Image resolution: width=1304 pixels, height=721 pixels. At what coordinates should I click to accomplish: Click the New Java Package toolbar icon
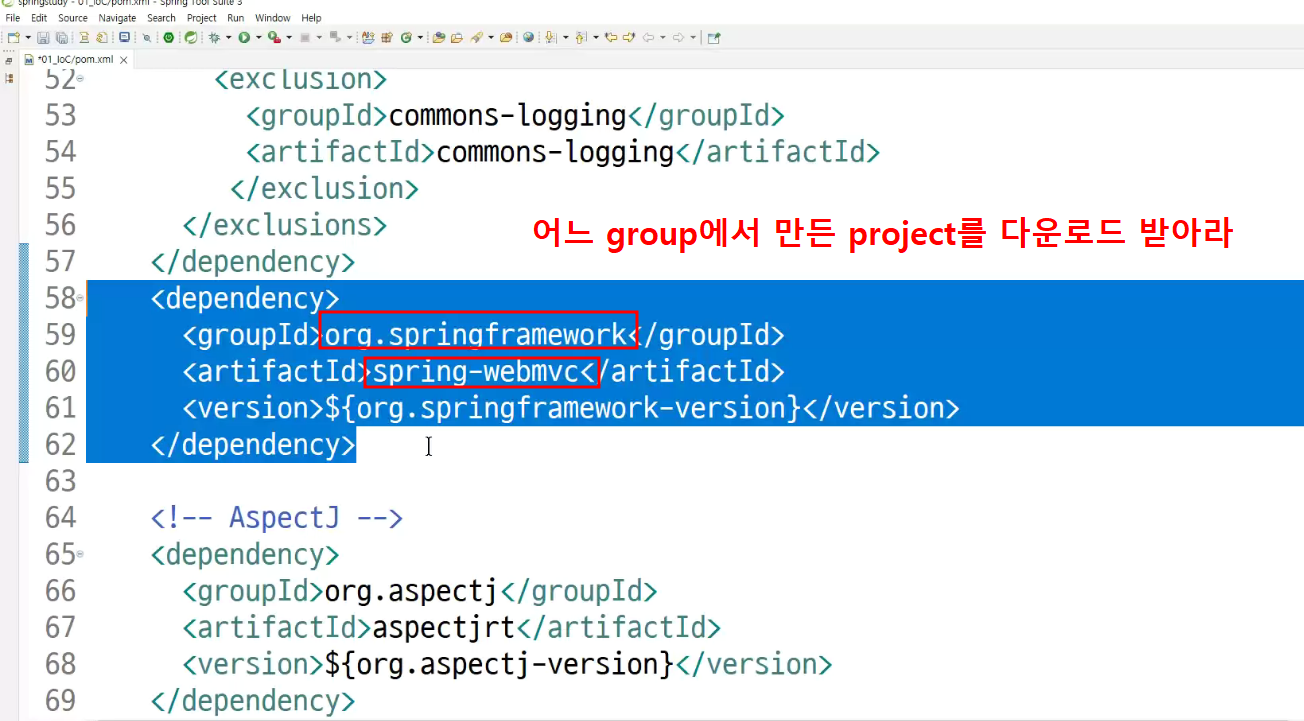(387, 38)
